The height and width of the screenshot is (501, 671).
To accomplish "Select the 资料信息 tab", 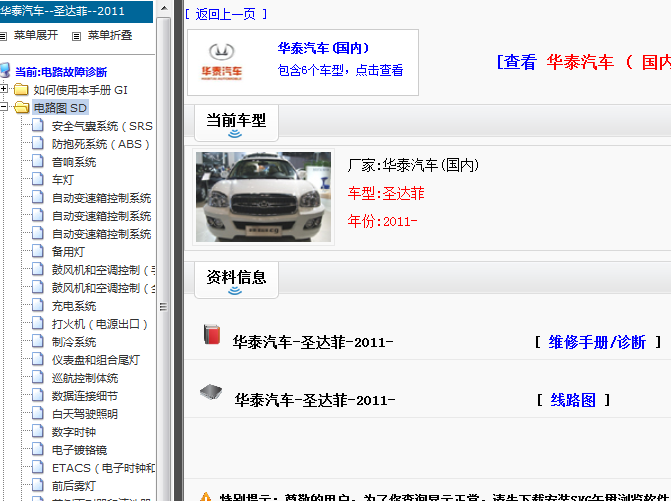I will (236, 280).
